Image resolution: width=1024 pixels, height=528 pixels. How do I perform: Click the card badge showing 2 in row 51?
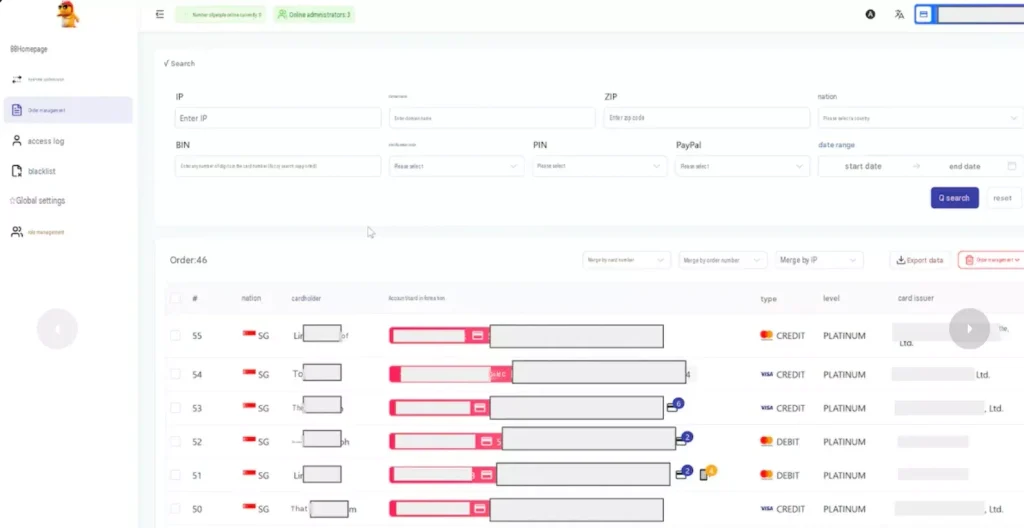684,472
